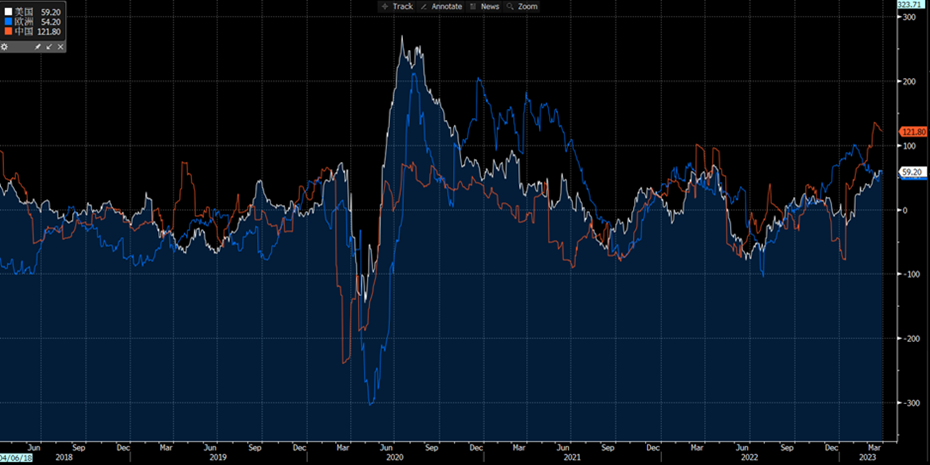Activate the Zoom tool
The image size is (930, 465).
click(x=523, y=6)
